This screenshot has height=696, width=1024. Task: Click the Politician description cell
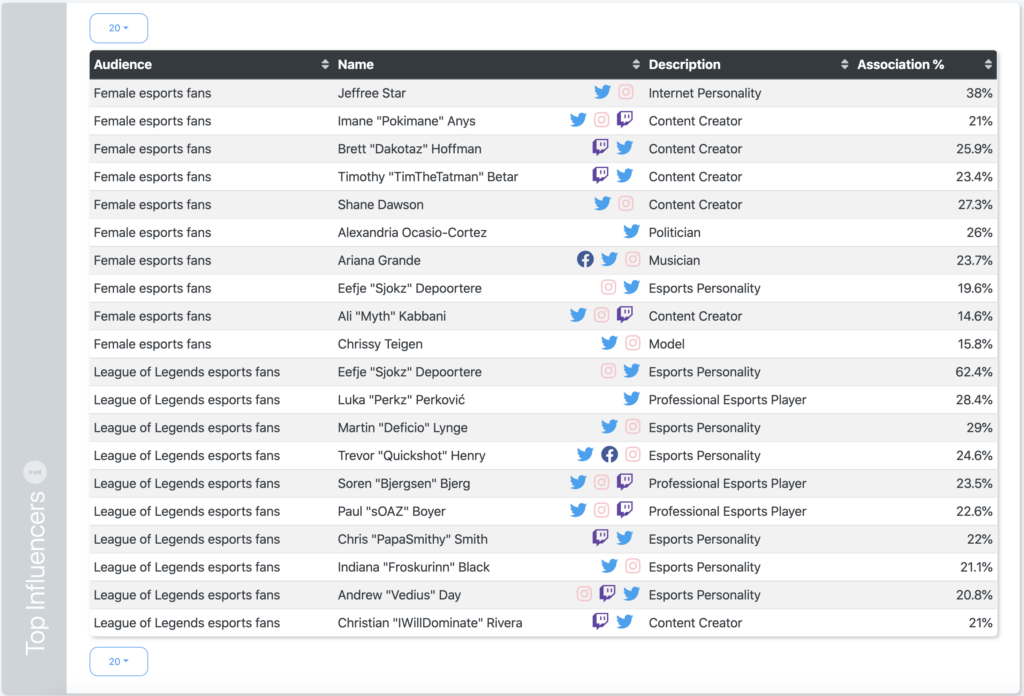click(x=675, y=233)
